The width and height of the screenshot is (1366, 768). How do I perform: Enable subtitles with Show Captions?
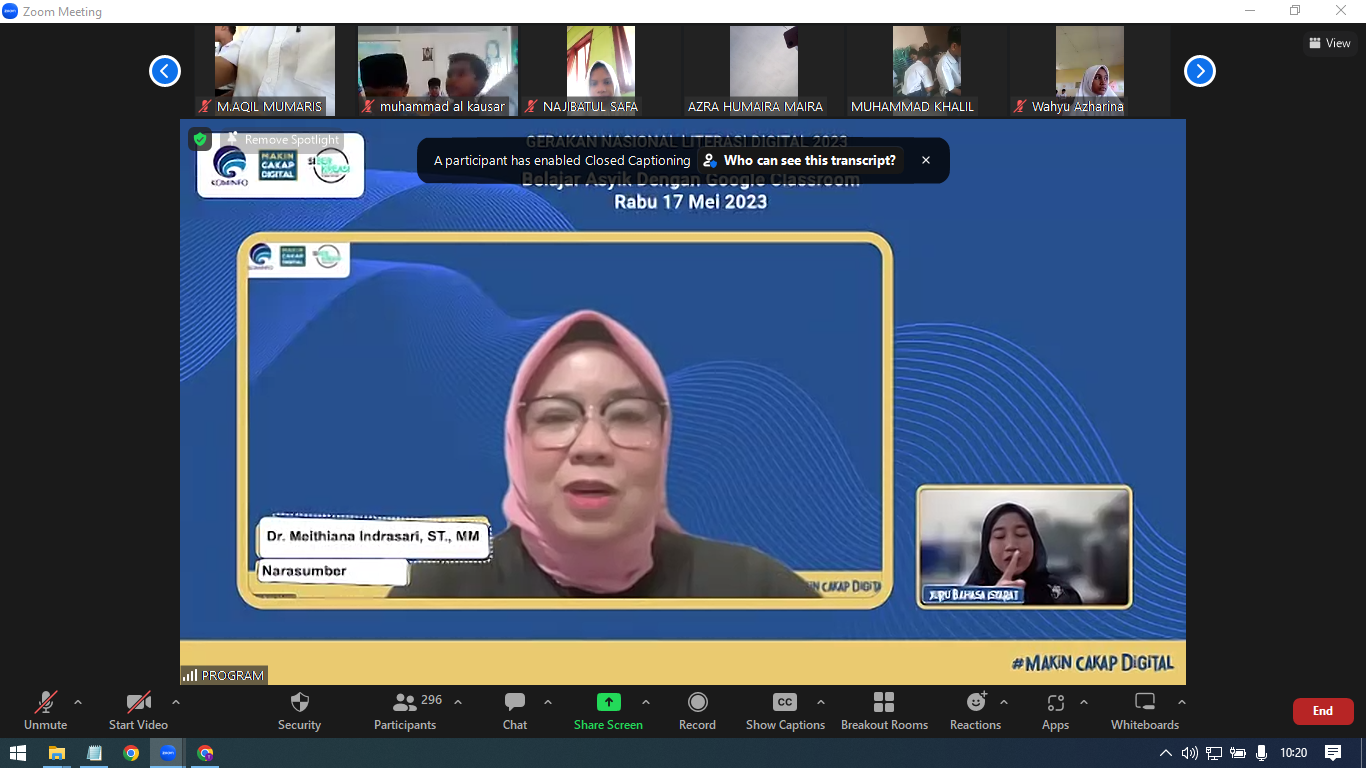point(785,710)
